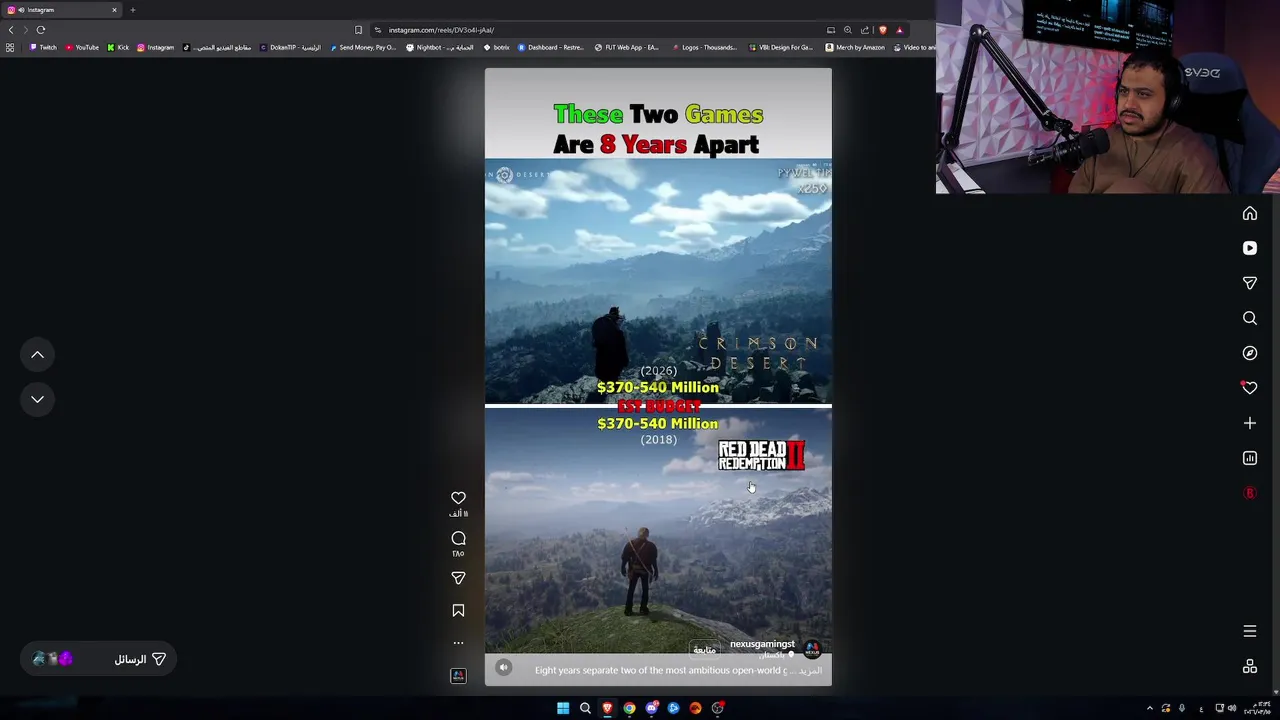Select the Instagram browser tab
Screen dimensions: 1280x720
(62, 10)
